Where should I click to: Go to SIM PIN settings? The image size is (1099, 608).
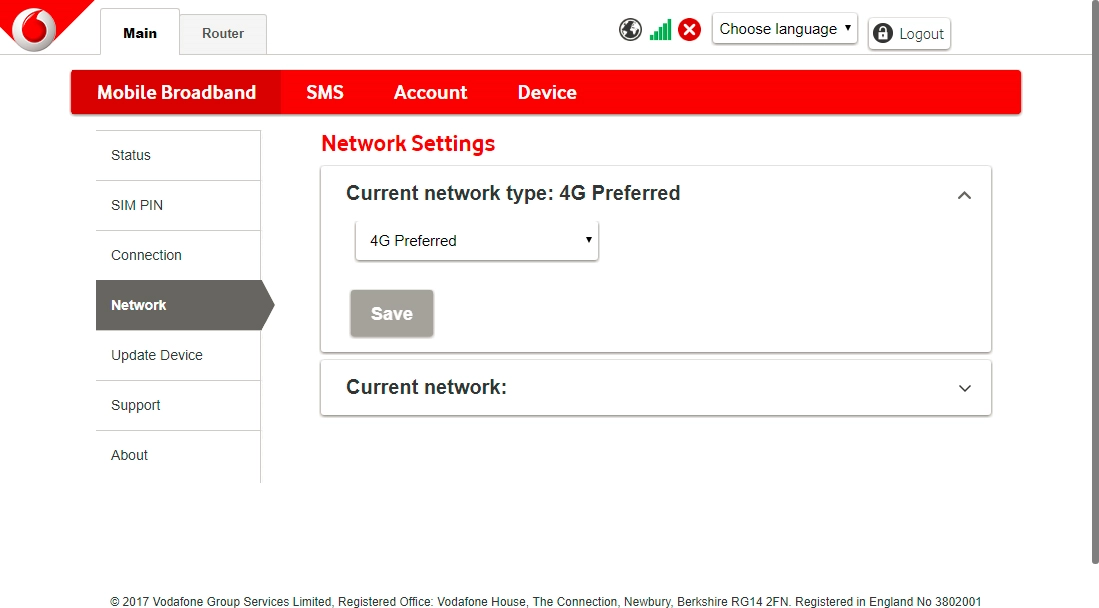pyautogui.click(x=137, y=205)
